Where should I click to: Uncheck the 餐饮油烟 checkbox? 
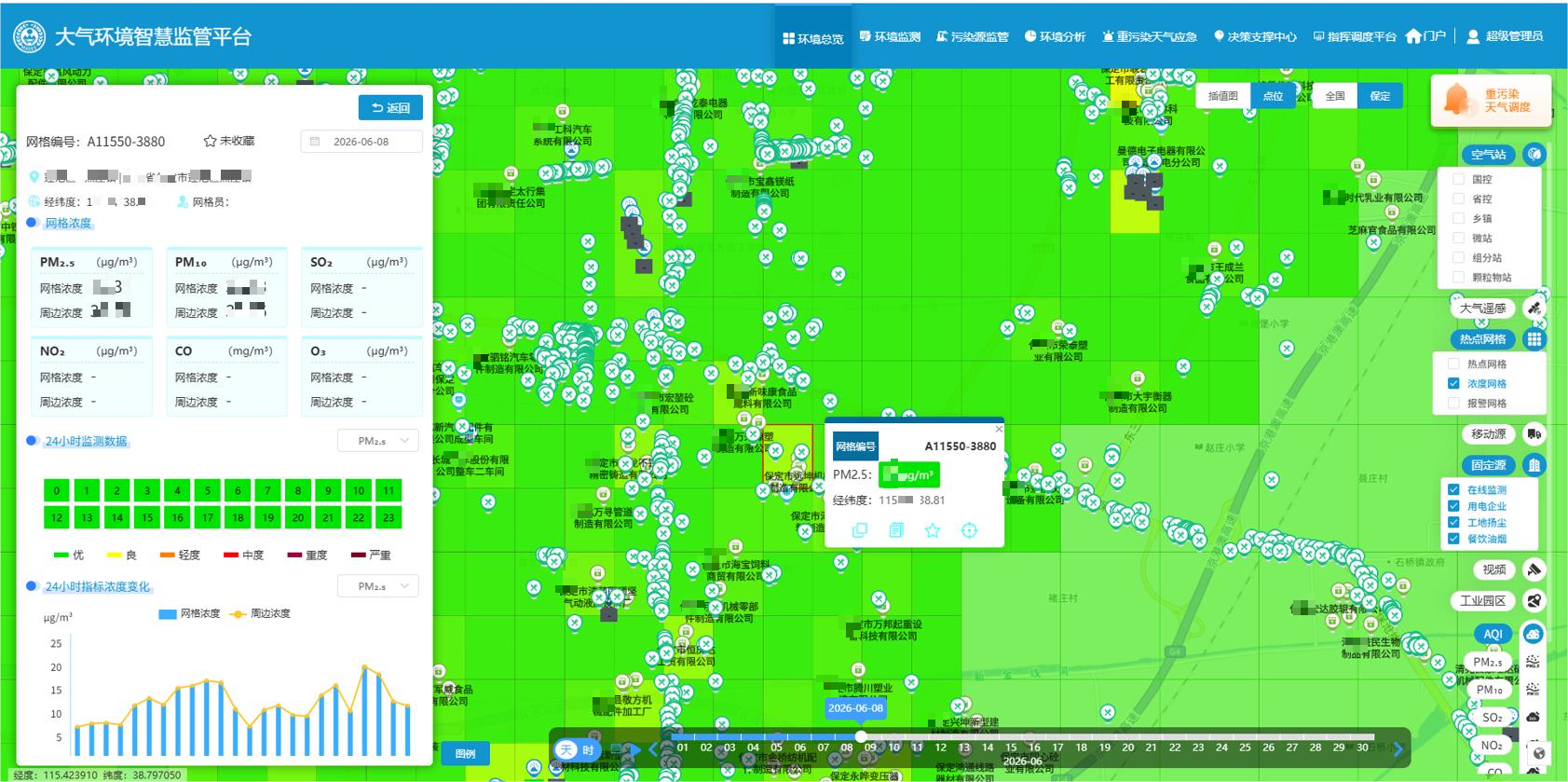tap(1453, 539)
